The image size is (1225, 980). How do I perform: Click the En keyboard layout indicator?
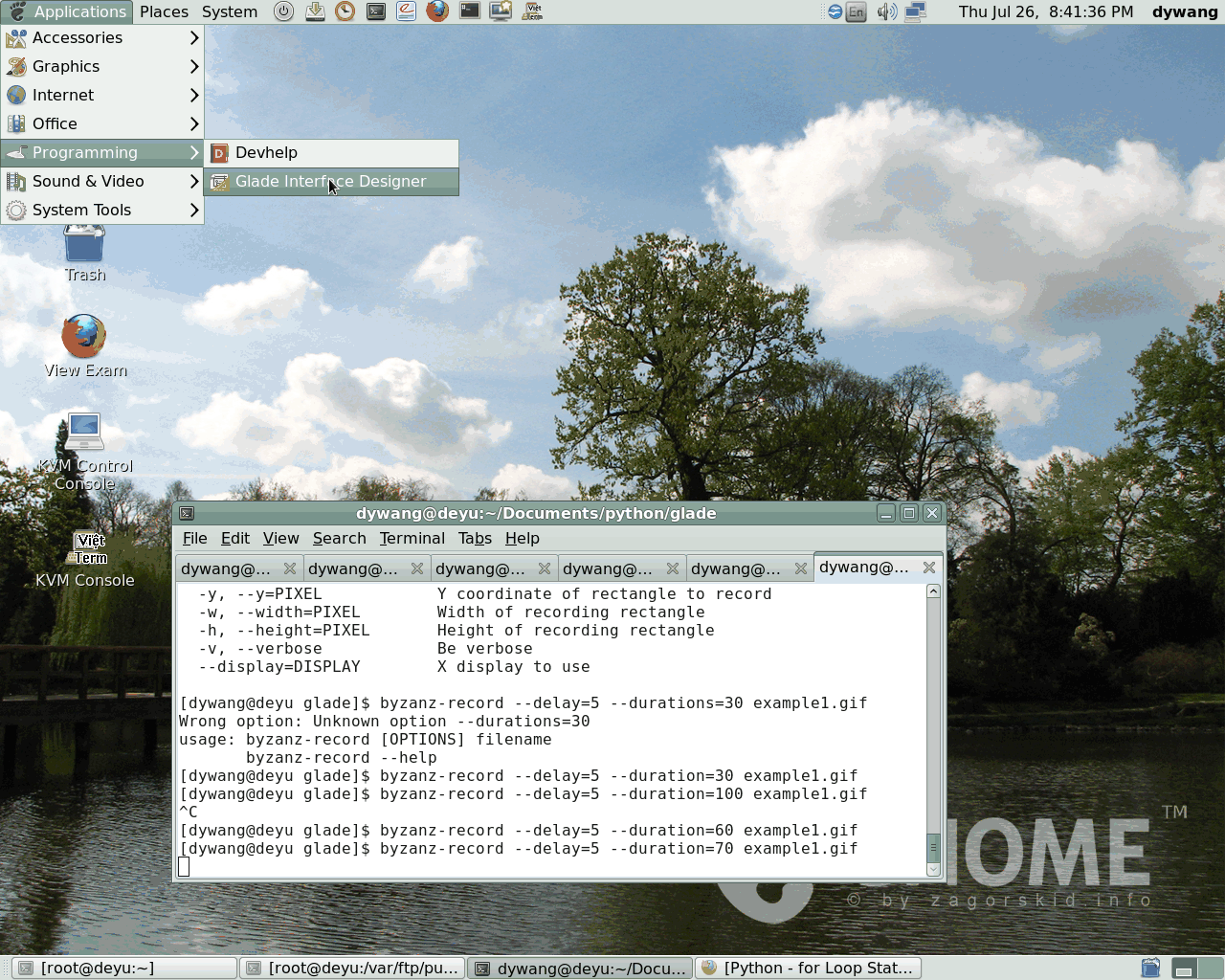(857, 11)
